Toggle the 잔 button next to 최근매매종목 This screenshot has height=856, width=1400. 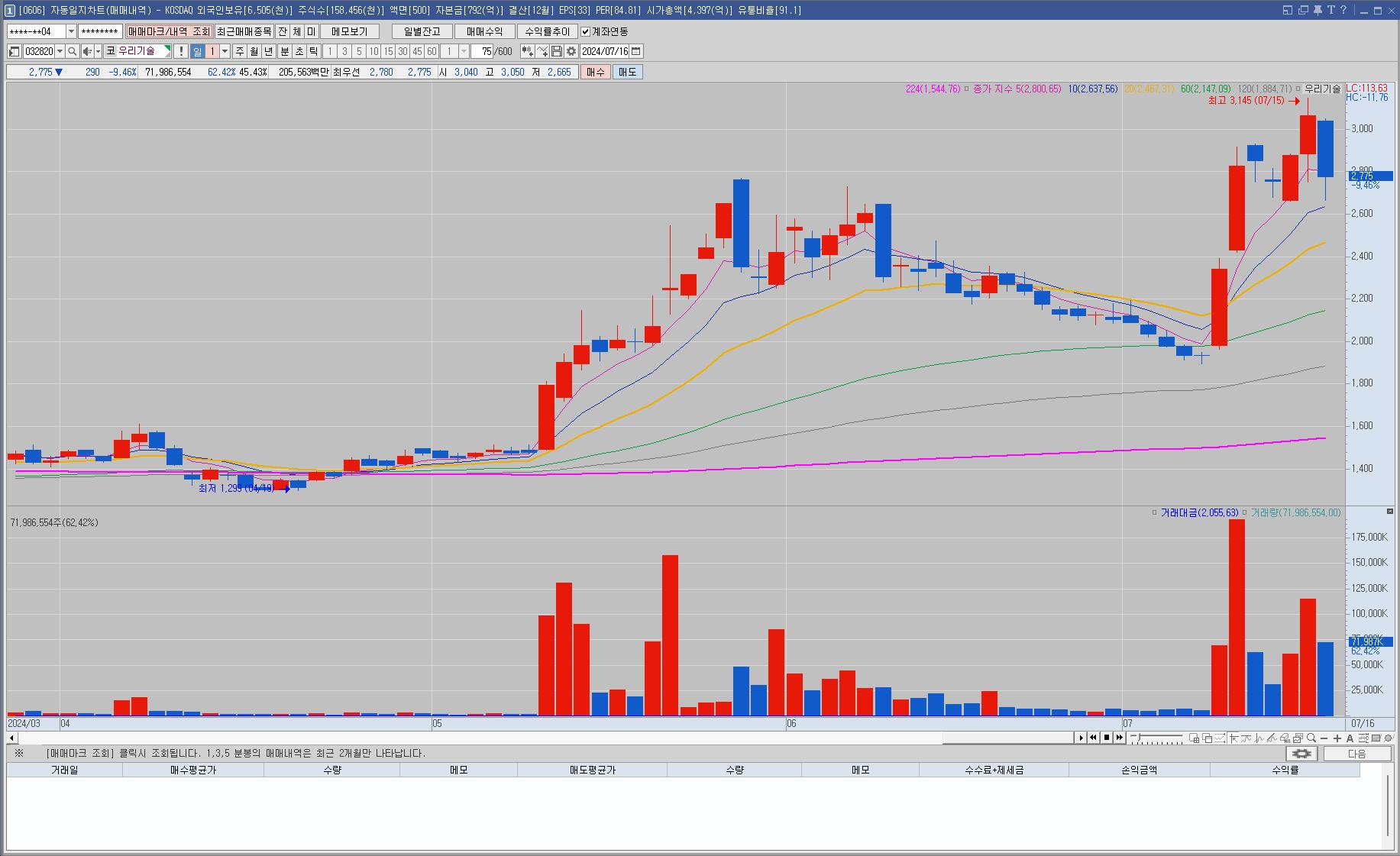coord(283,31)
